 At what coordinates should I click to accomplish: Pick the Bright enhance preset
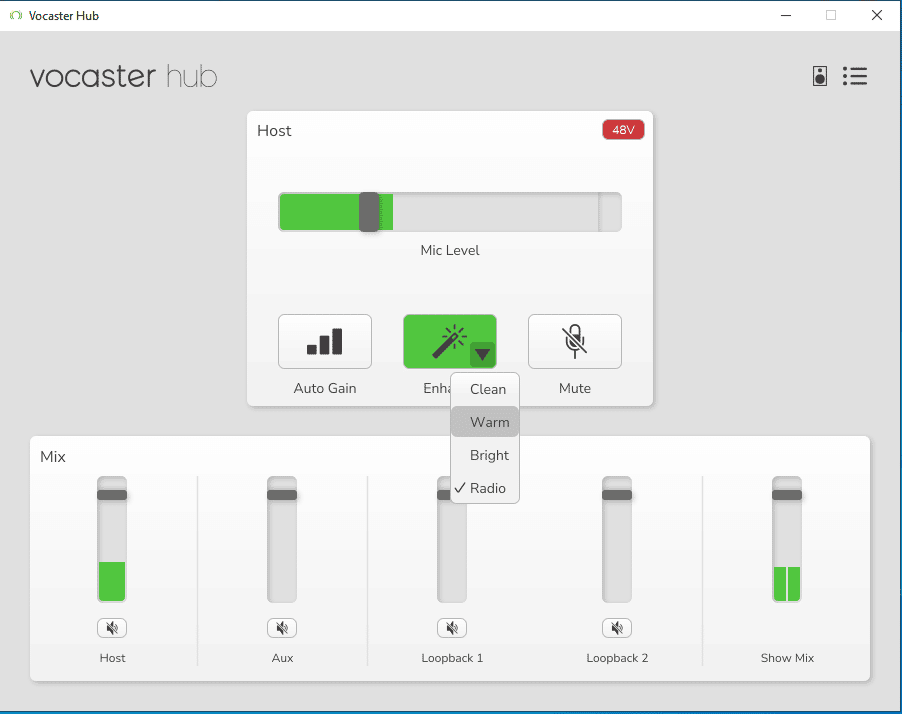click(485, 455)
